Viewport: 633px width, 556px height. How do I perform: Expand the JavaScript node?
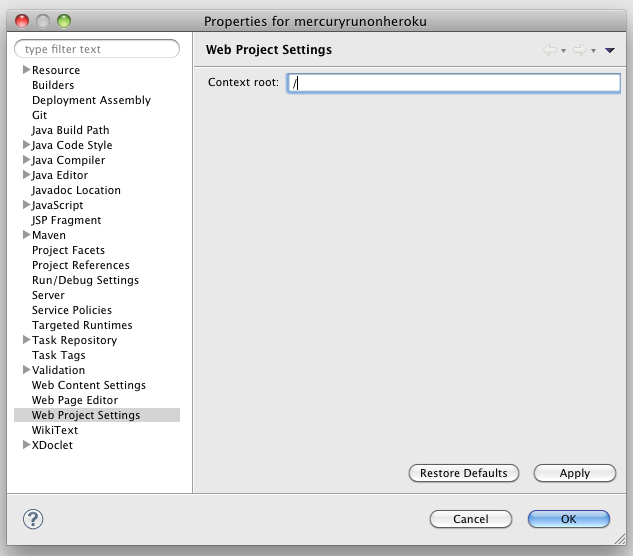[x=26, y=205]
